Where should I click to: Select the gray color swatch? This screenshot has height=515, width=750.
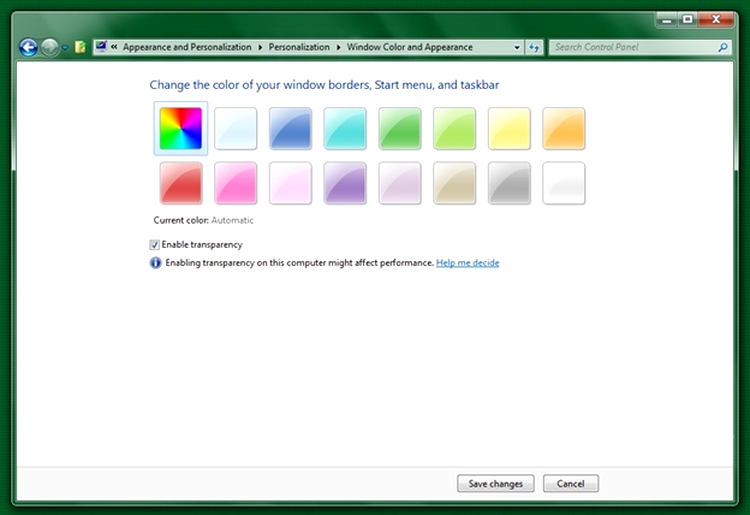click(x=509, y=183)
